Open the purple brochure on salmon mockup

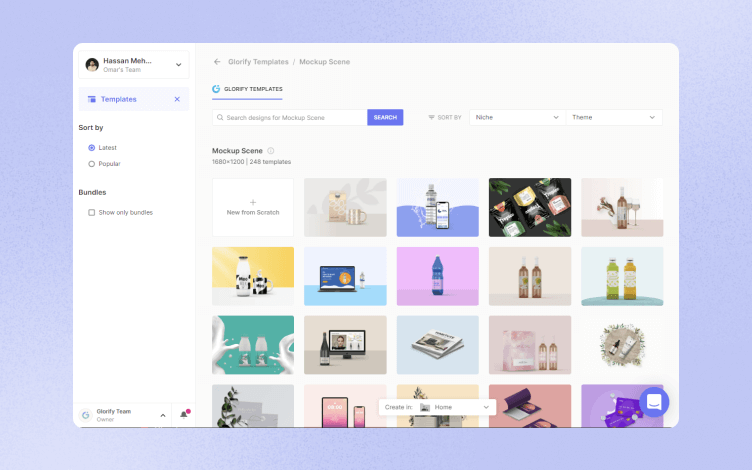(x=530, y=406)
